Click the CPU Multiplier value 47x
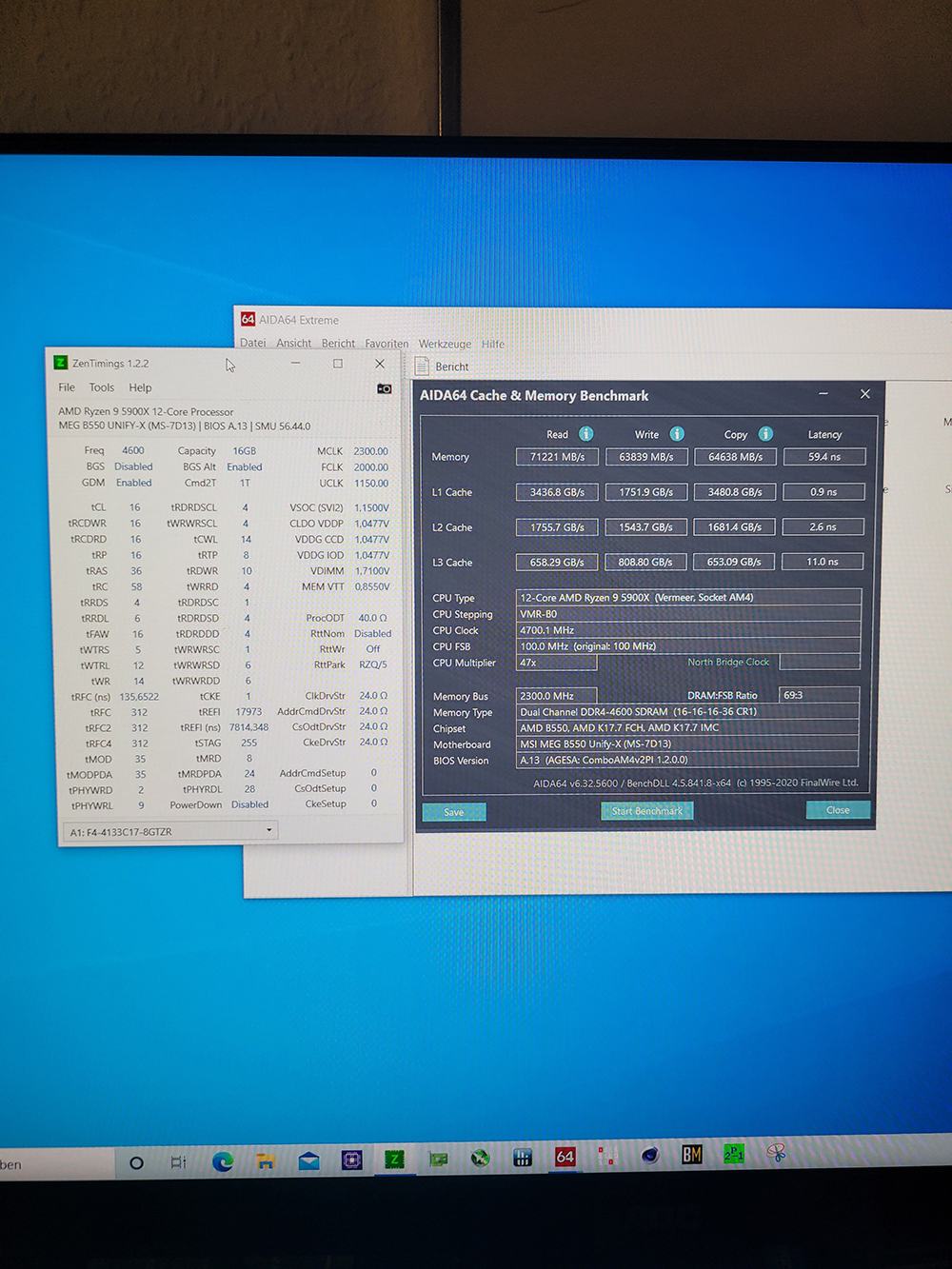 point(556,663)
